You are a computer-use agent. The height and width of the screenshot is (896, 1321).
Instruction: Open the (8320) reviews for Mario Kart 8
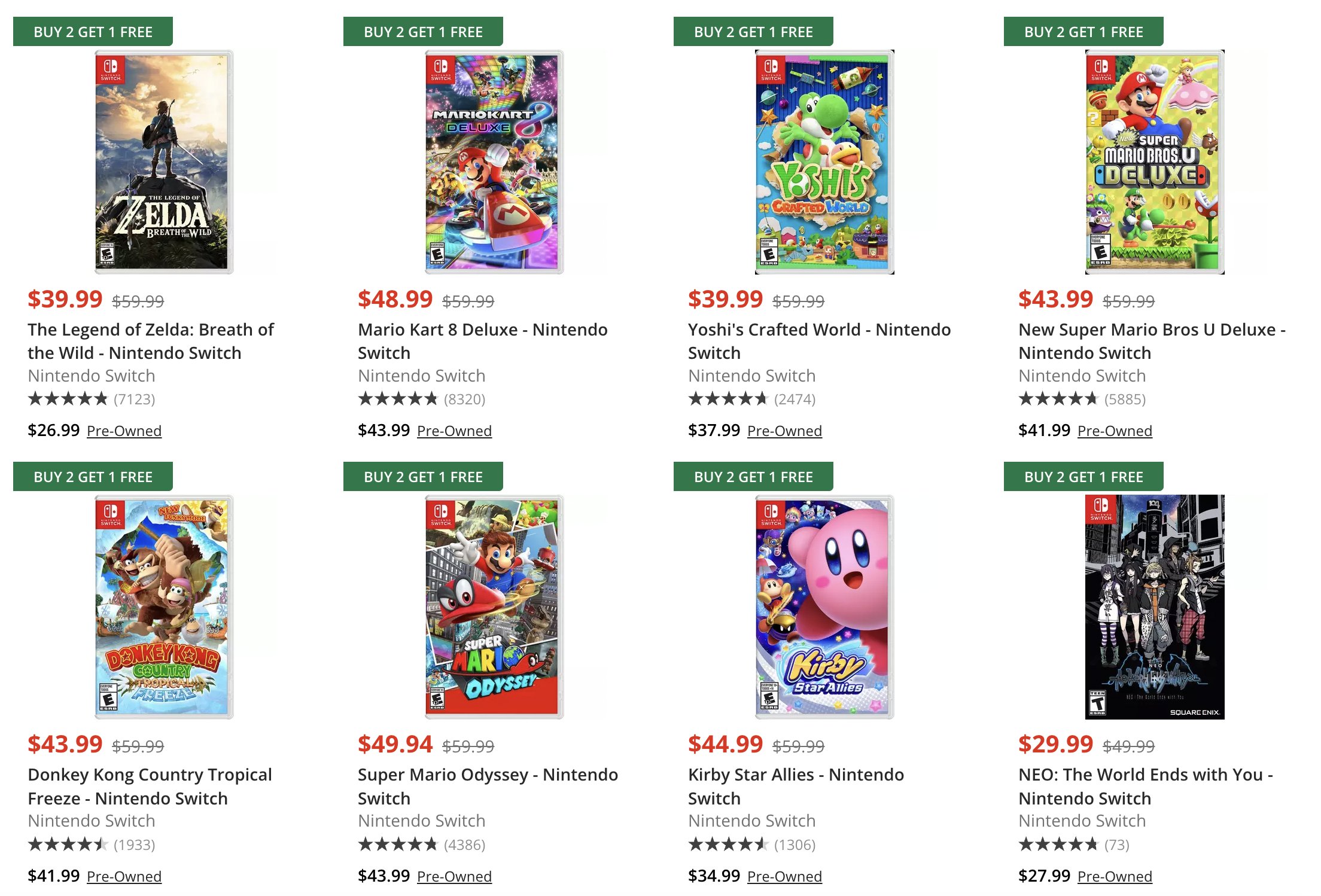(x=422, y=399)
